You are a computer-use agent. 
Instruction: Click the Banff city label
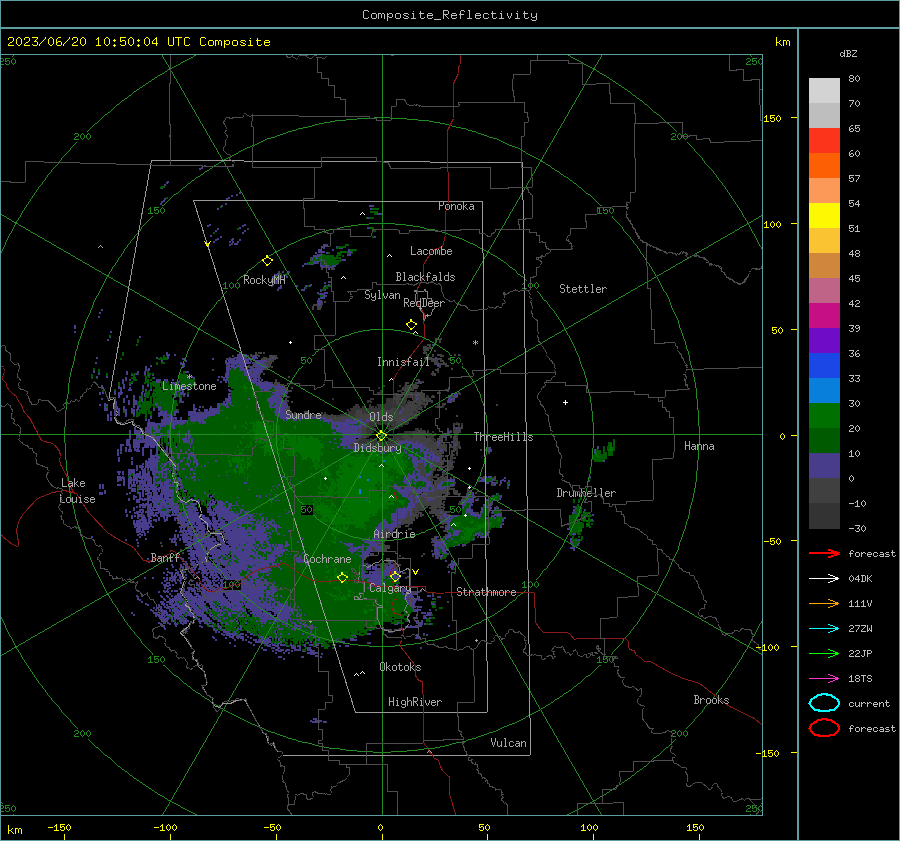165,557
